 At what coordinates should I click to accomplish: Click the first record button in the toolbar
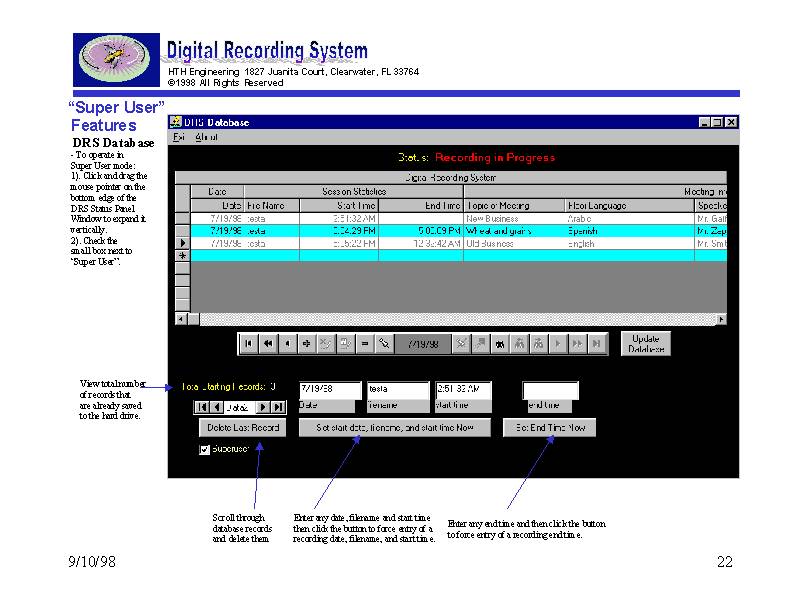(248, 343)
